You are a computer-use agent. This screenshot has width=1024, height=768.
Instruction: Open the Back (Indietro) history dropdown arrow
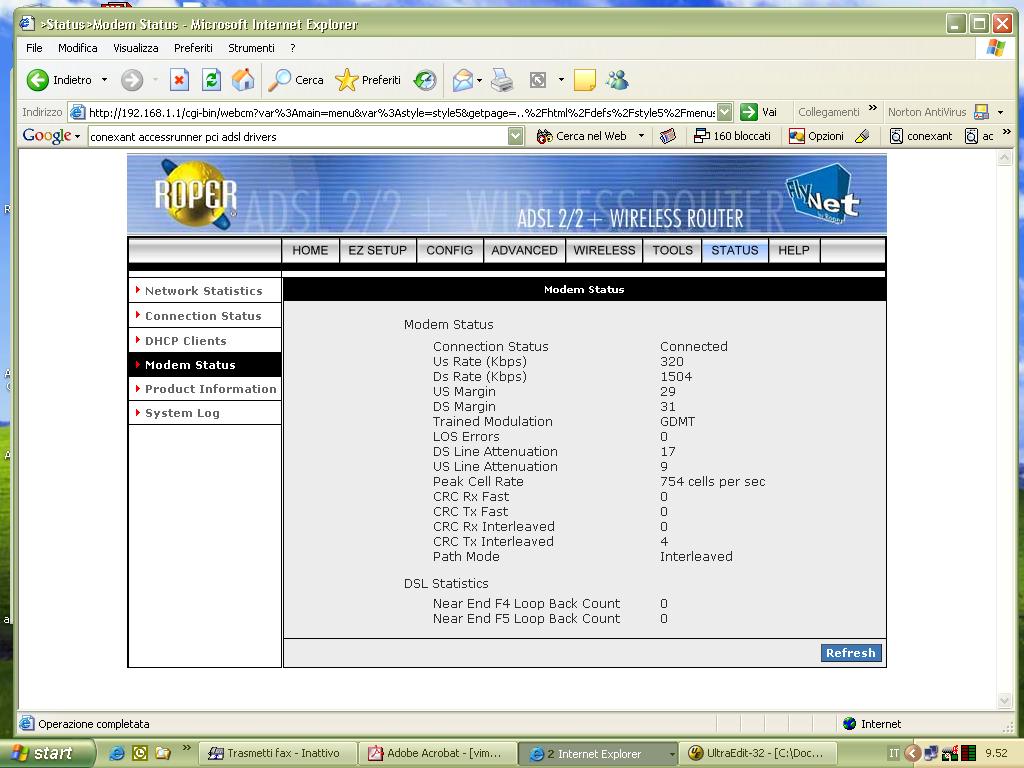click(x=104, y=80)
